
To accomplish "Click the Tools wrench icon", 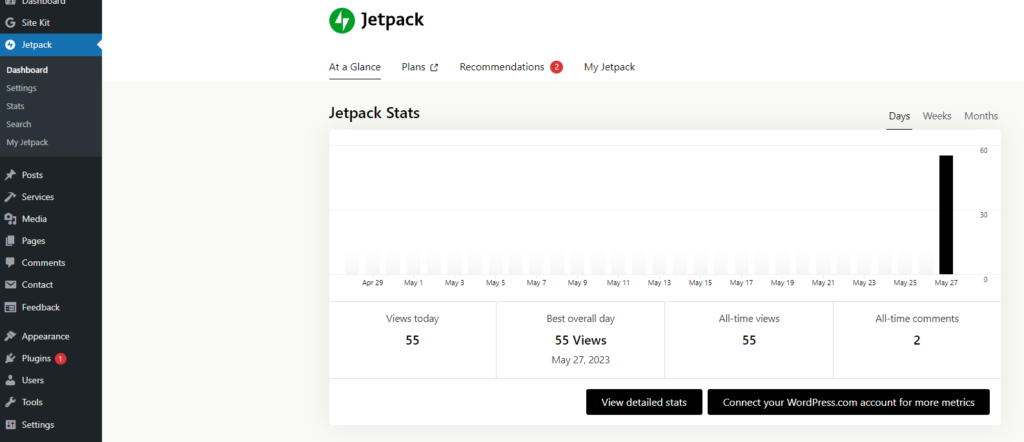I will [10, 402].
